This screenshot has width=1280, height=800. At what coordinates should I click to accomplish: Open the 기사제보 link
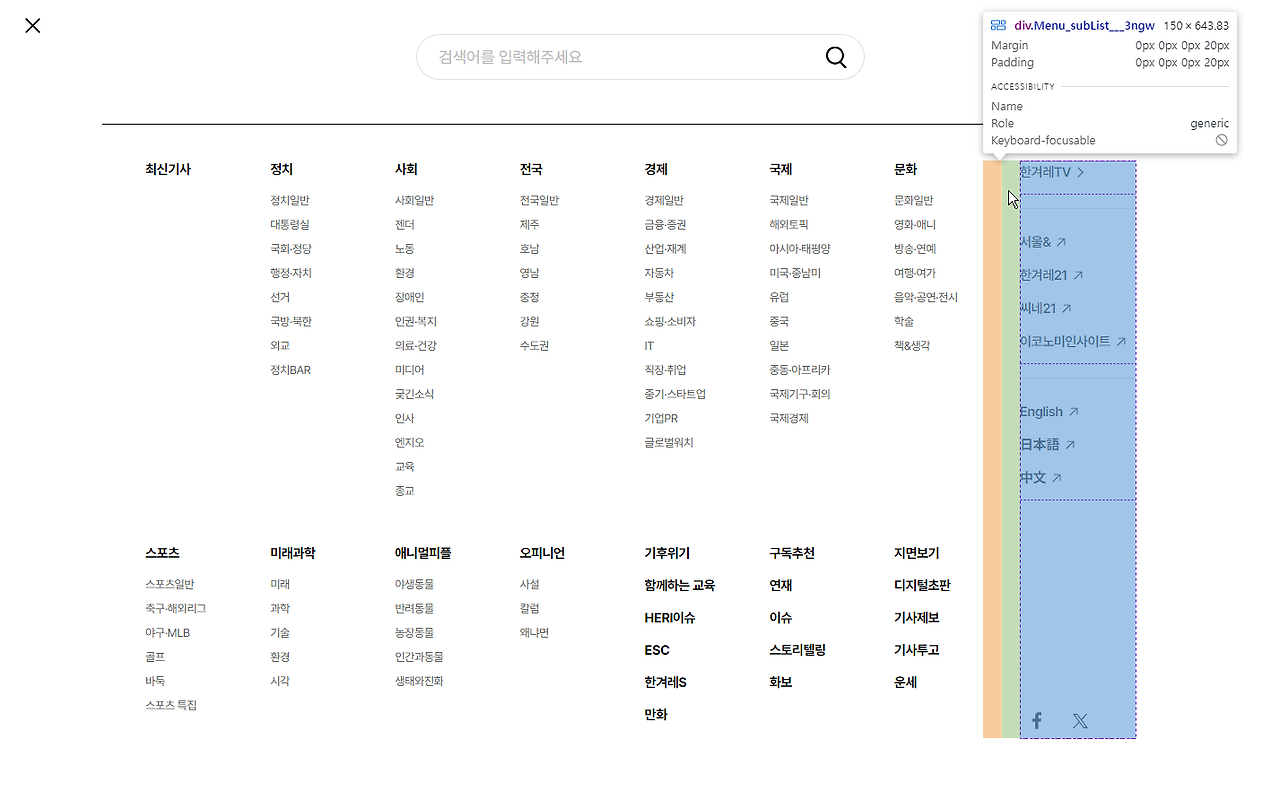[x=917, y=618]
